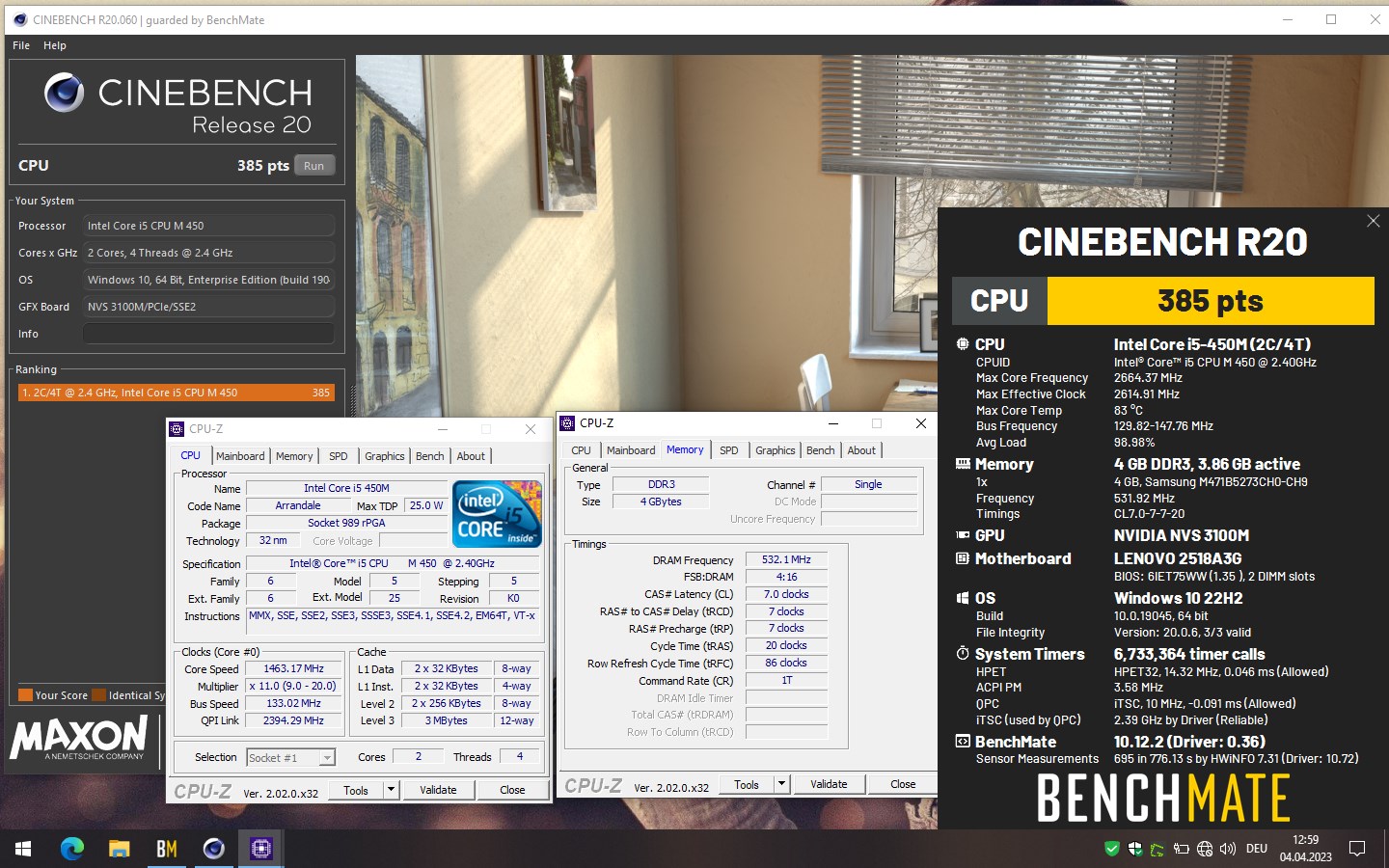Image resolution: width=1389 pixels, height=868 pixels.
Task: Click the taskbar clock showing 12:59
Action: (1306, 840)
